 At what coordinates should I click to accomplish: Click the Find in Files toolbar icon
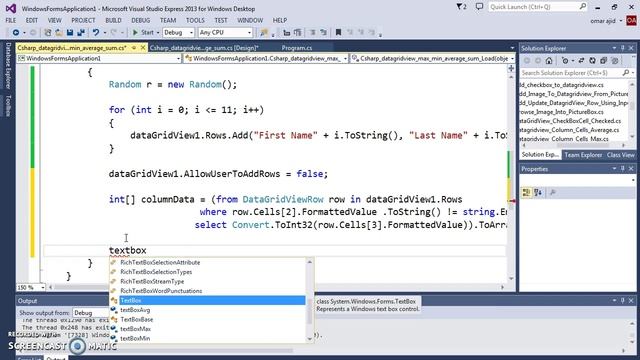click(x=264, y=32)
